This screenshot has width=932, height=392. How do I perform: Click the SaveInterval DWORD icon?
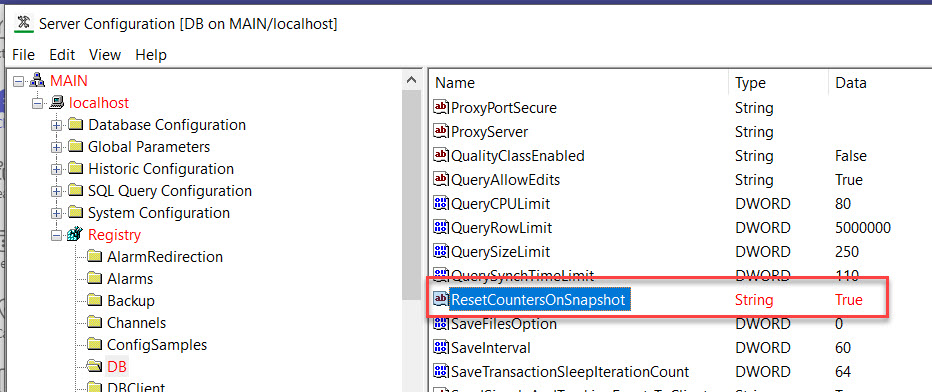(x=441, y=348)
